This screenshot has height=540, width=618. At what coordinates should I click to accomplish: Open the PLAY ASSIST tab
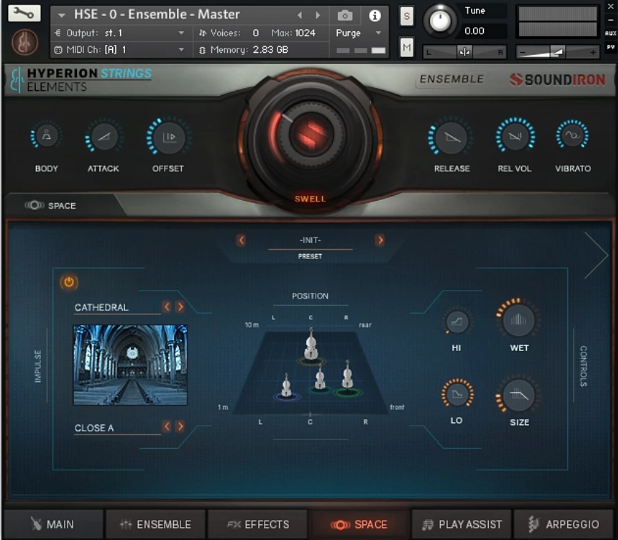462,524
